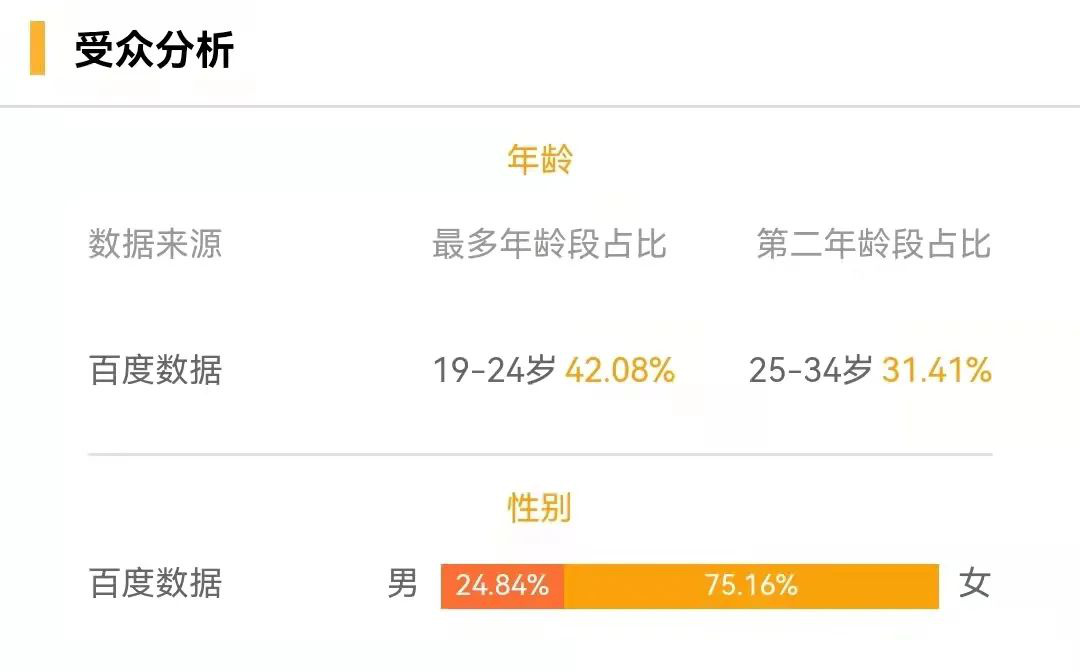The image size is (1080, 672).
Task: Select the 年龄 section title
Action: [x=540, y=160]
